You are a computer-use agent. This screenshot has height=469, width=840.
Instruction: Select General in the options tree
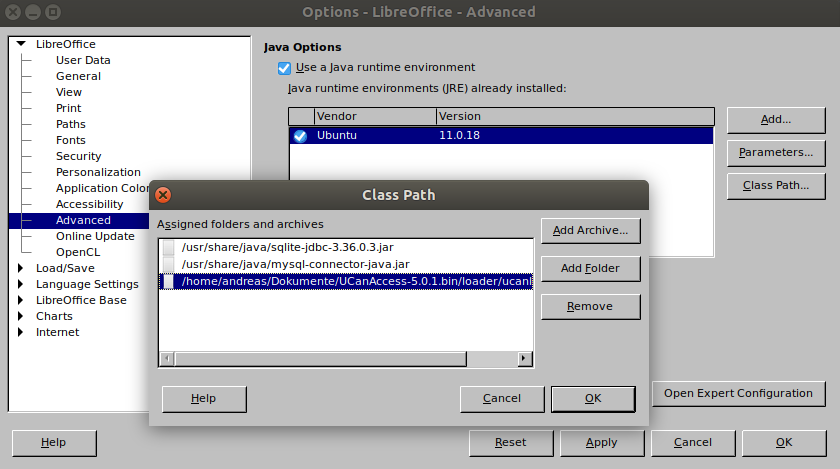coord(78,76)
